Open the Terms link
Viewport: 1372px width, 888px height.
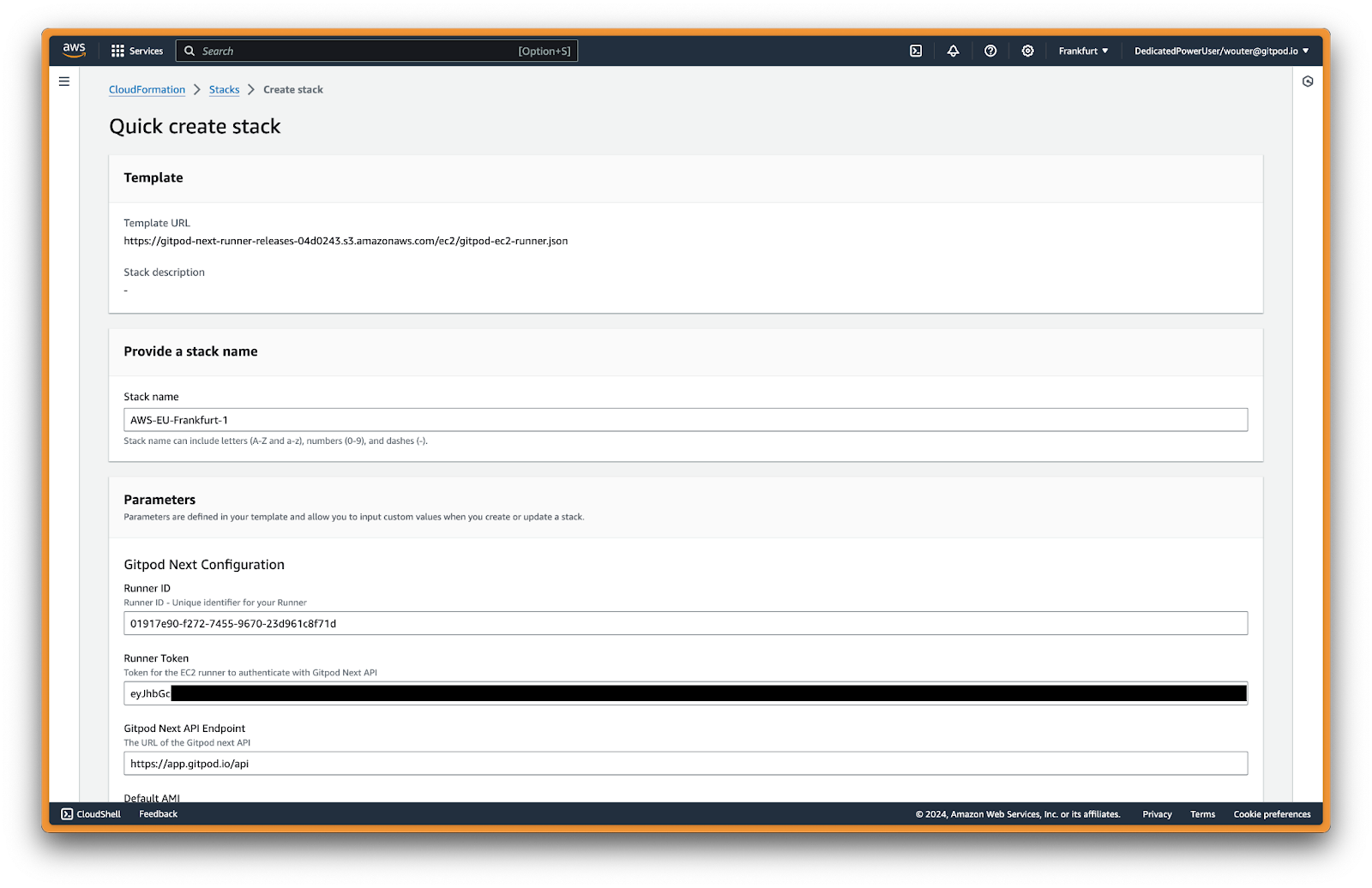click(x=1202, y=814)
